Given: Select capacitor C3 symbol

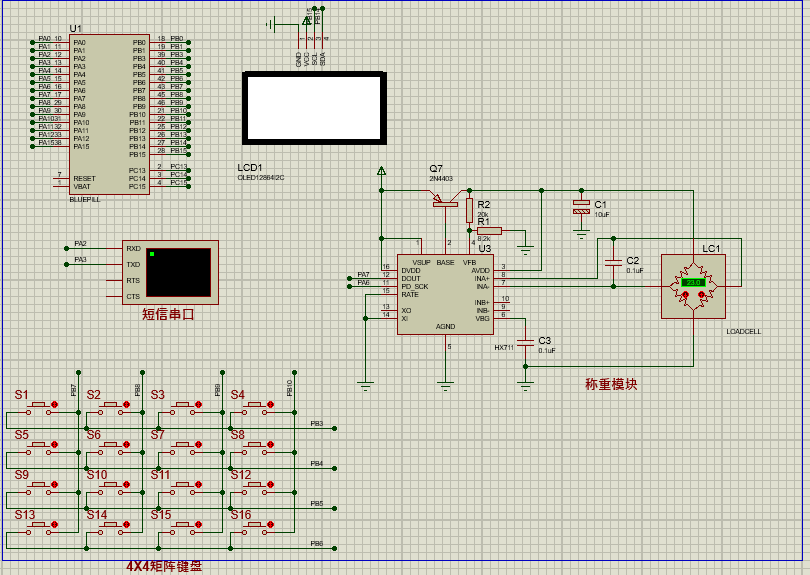Looking at the screenshot, I should 525,342.
